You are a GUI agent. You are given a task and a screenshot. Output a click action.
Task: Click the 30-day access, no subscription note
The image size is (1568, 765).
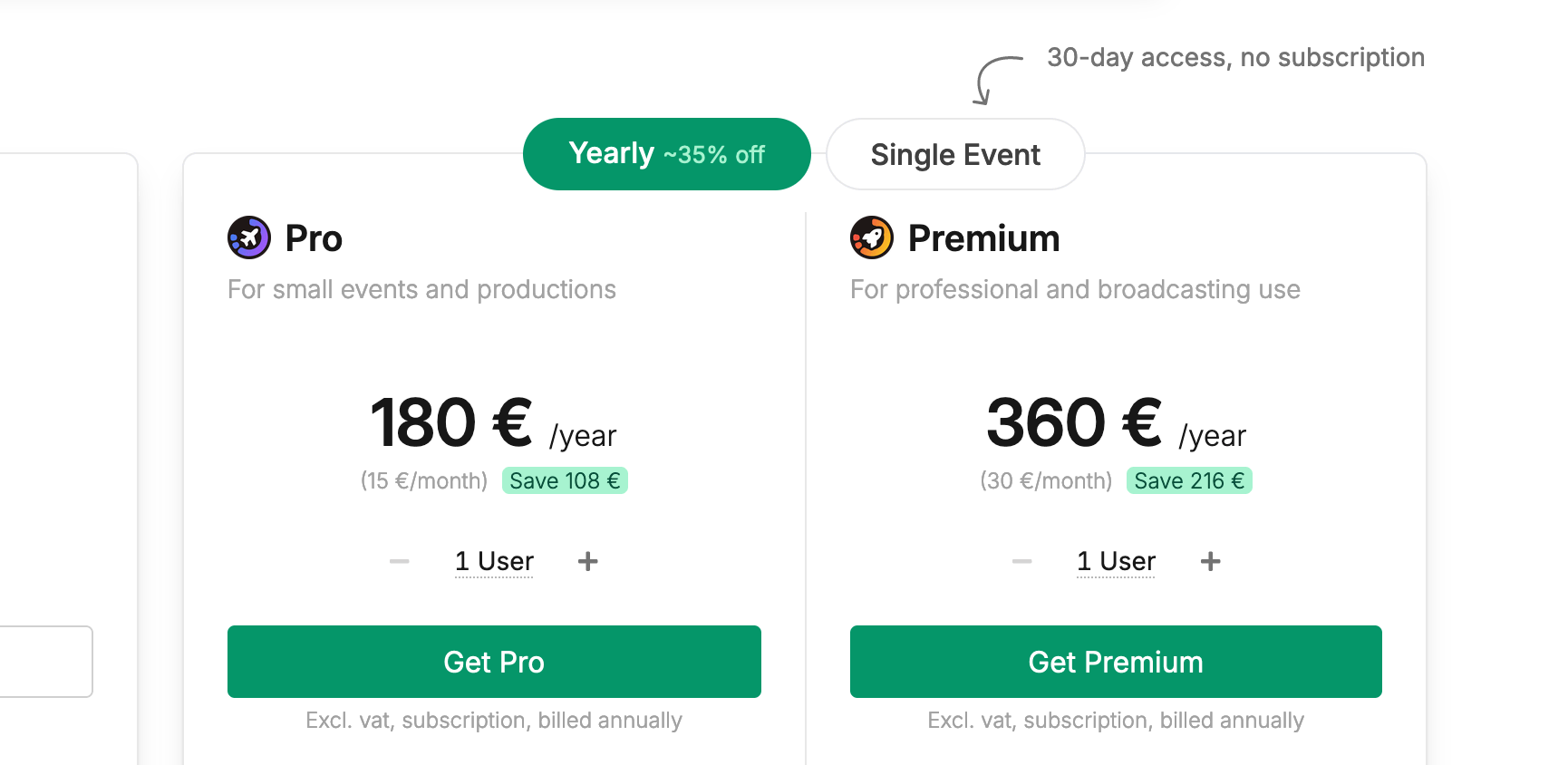click(1235, 57)
